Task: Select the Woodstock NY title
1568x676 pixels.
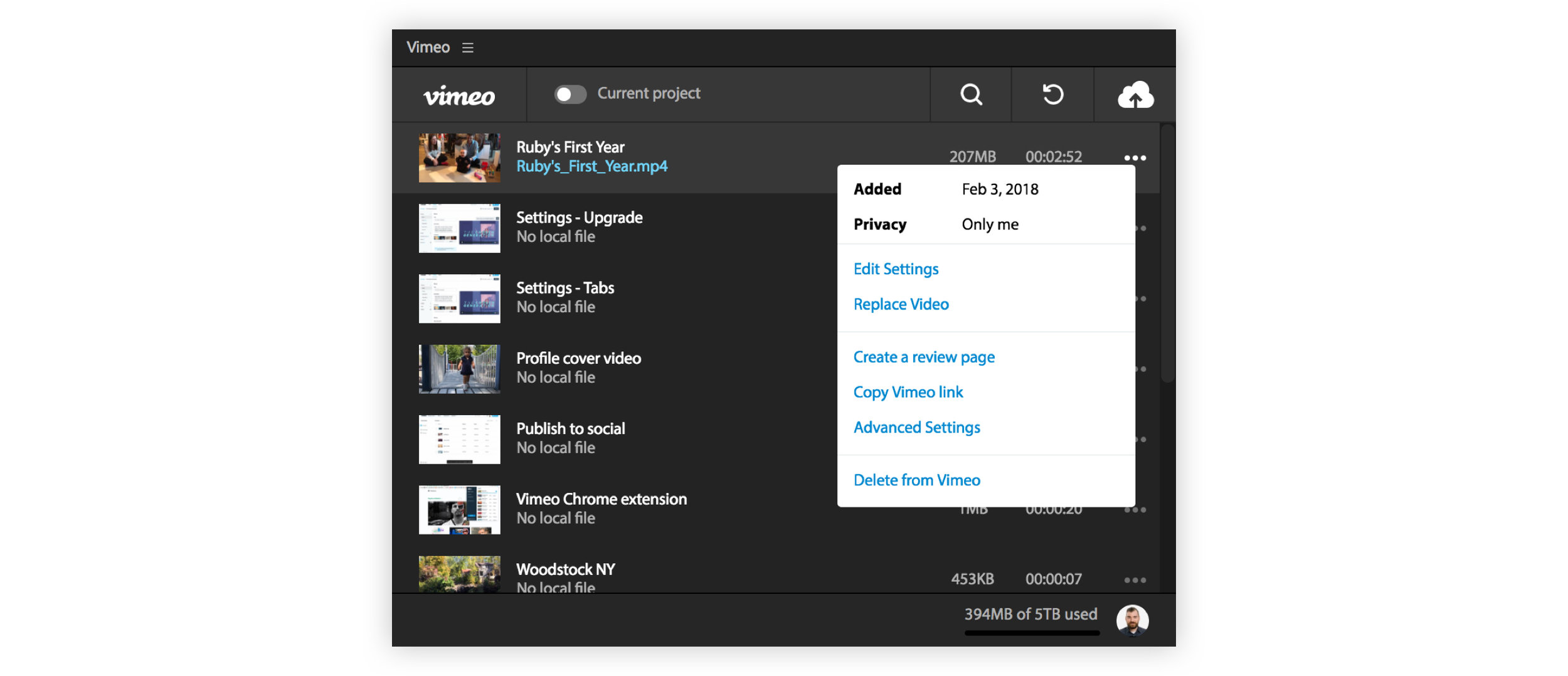Action: pyautogui.click(x=565, y=569)
